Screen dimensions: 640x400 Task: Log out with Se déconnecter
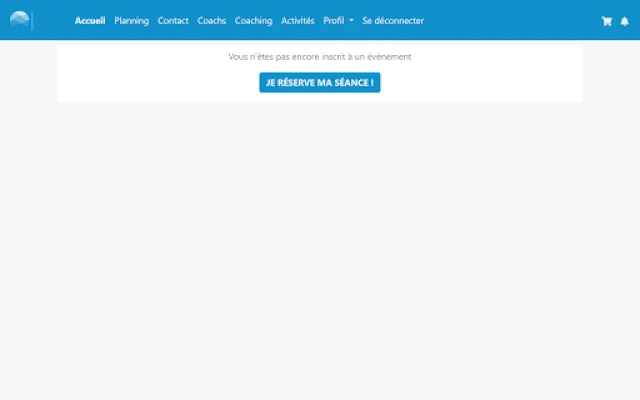coord(392,21)
